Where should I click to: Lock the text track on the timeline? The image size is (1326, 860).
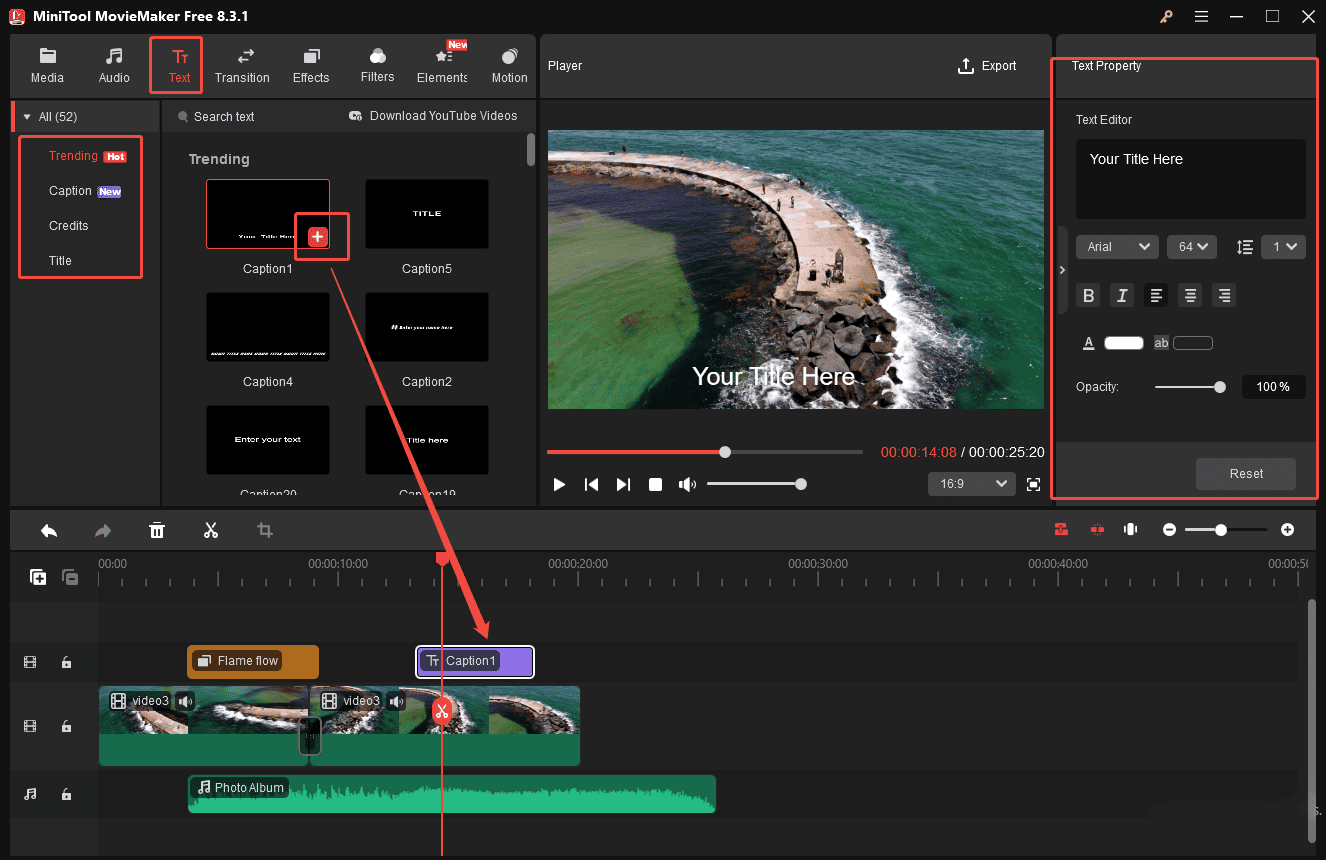pos(66,662)
